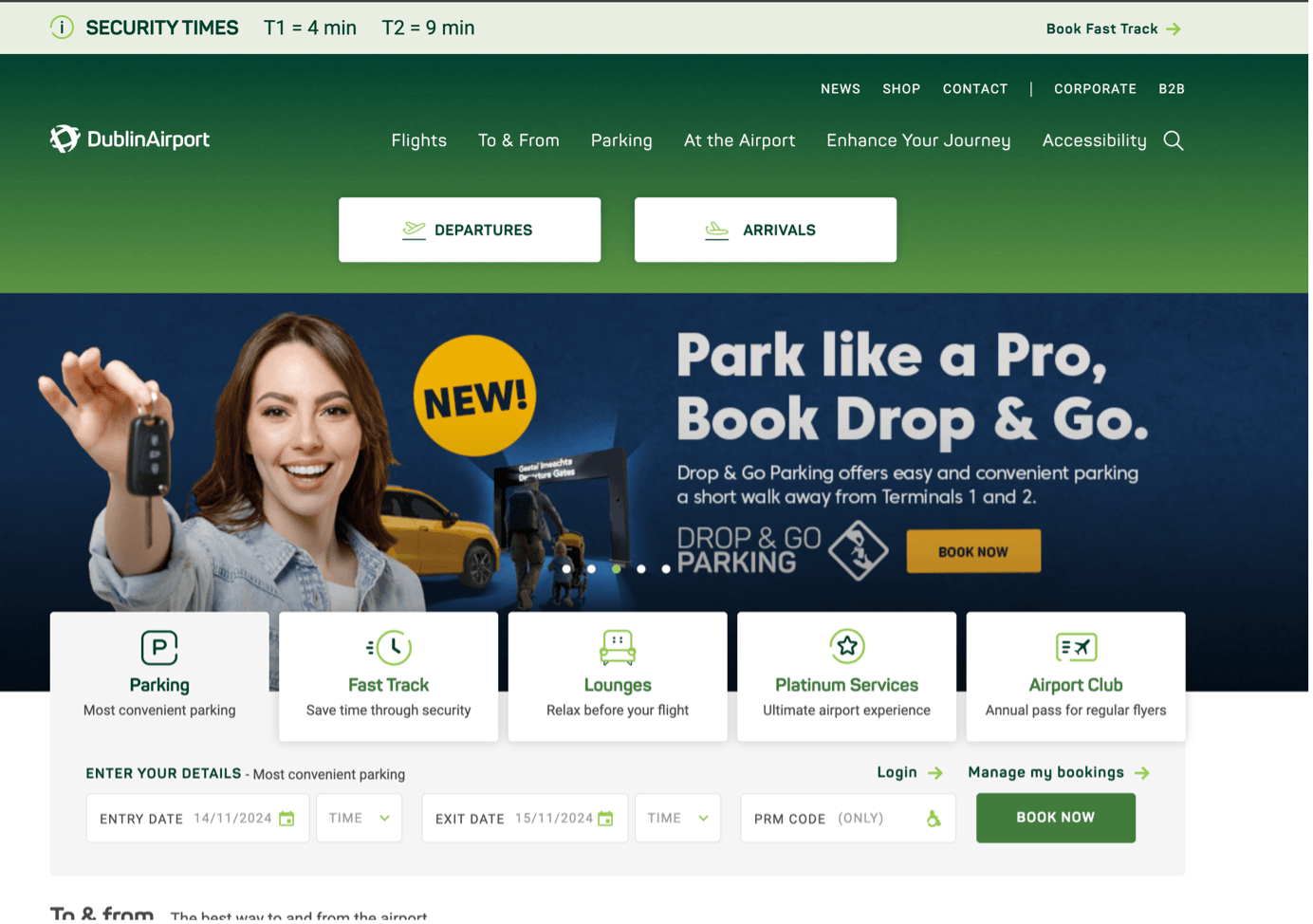This screenshot has width=1313, height=924.
Task: Select the Parking service tab
Action: click(x=159, y=677)
